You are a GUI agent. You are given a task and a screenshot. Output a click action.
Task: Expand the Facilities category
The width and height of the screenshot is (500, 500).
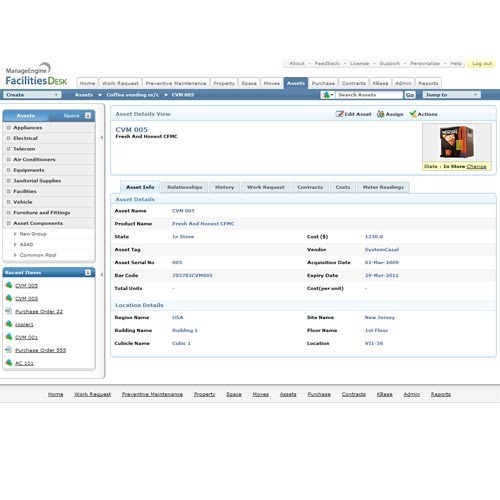tap(9, 191)
